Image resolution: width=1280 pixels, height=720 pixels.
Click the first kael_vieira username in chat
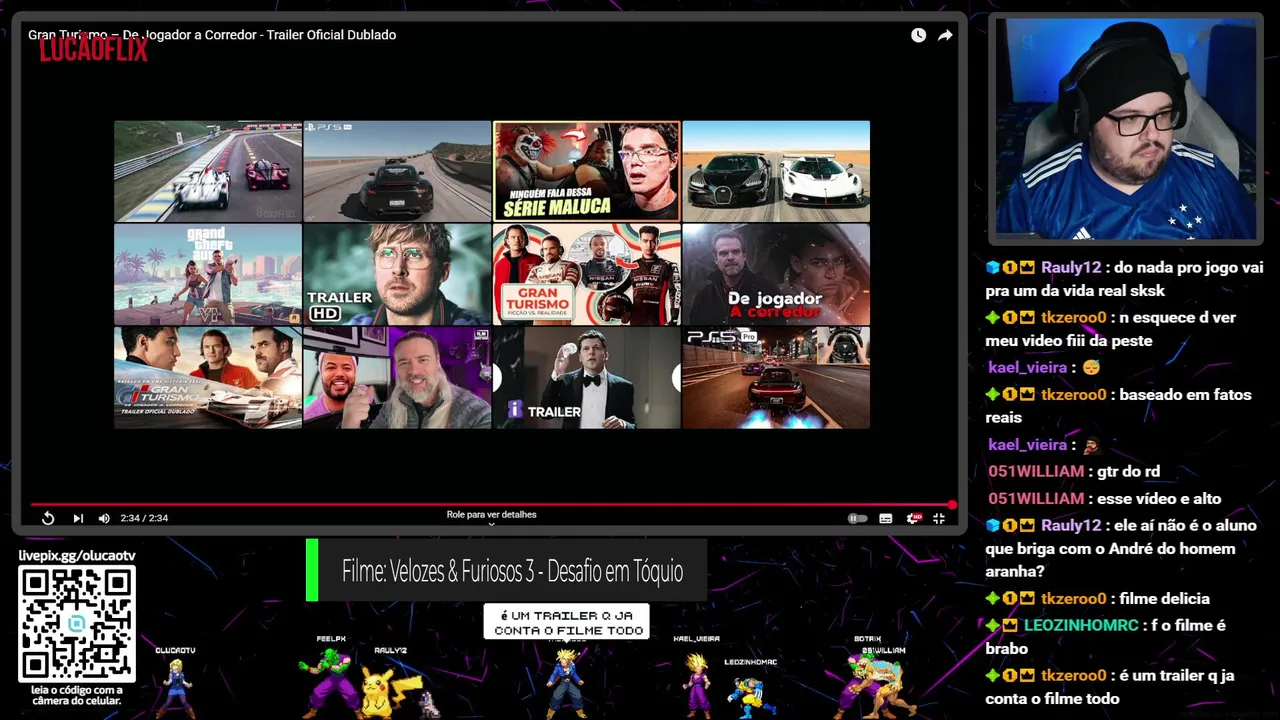[1027, 367]
